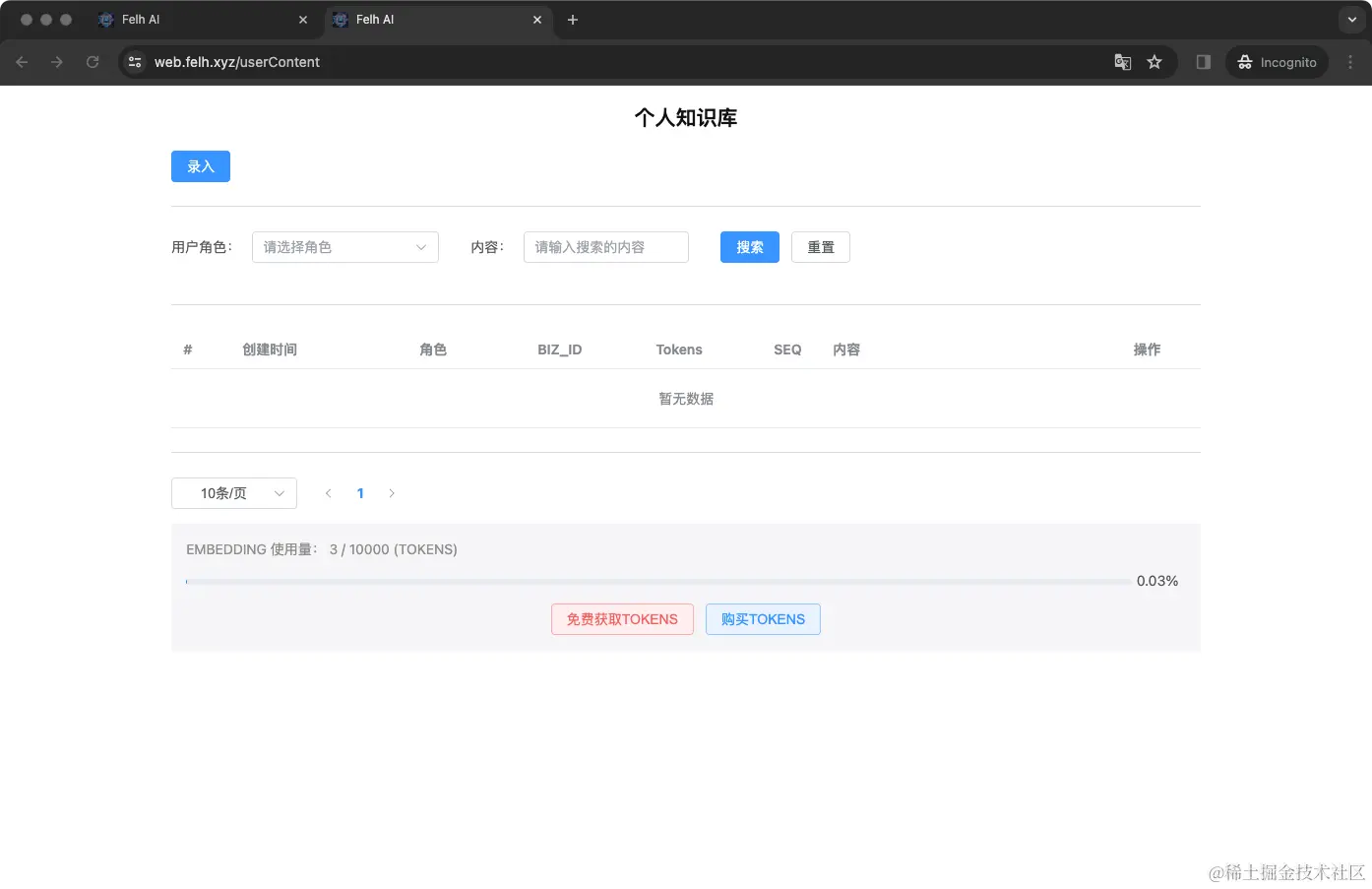Screen dimensions: 1372x889
Task: Open the tab search chevron at top right
Action: point(1350,19)
